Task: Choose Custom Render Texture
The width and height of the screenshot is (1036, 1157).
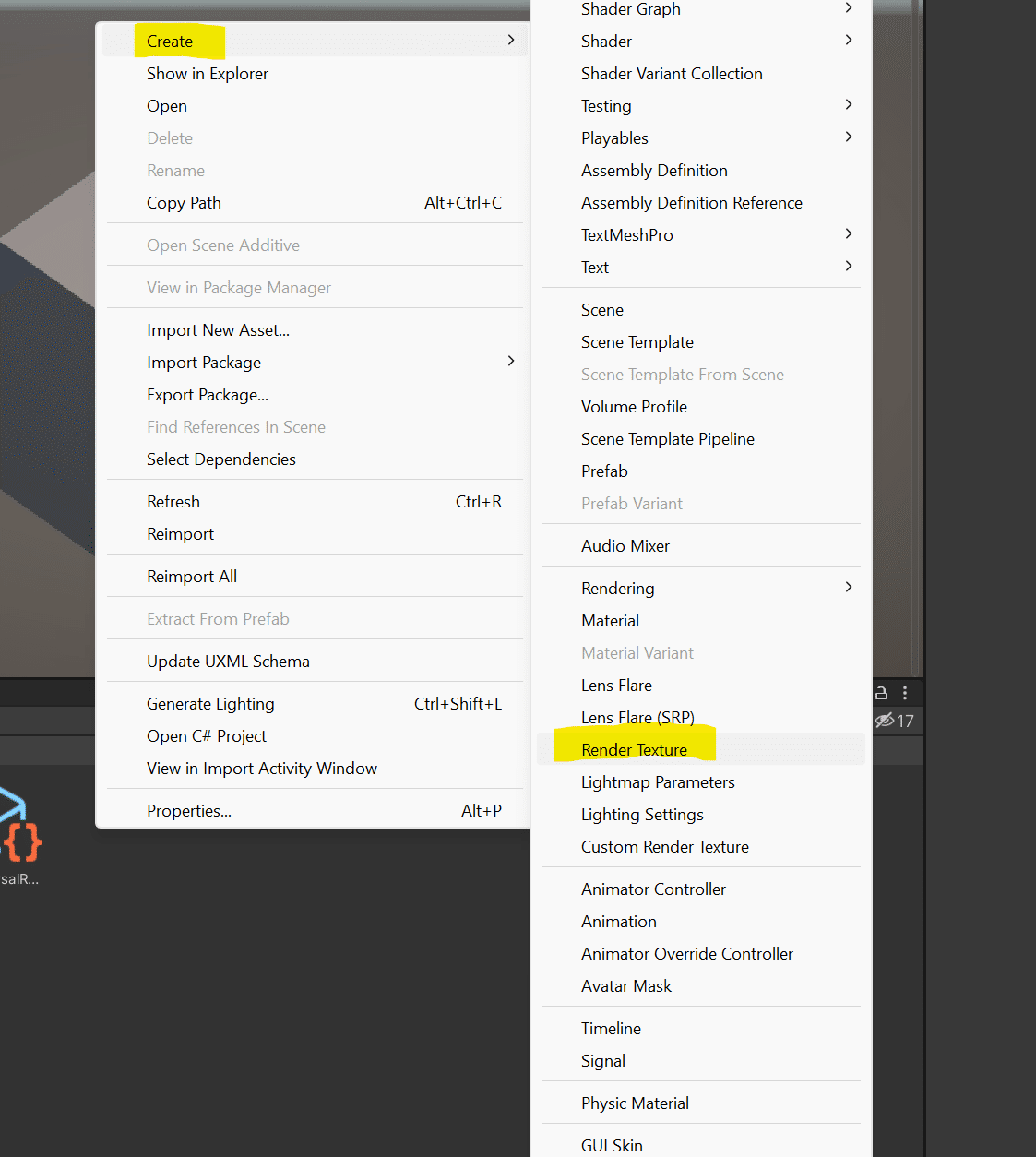Action: 701,847
